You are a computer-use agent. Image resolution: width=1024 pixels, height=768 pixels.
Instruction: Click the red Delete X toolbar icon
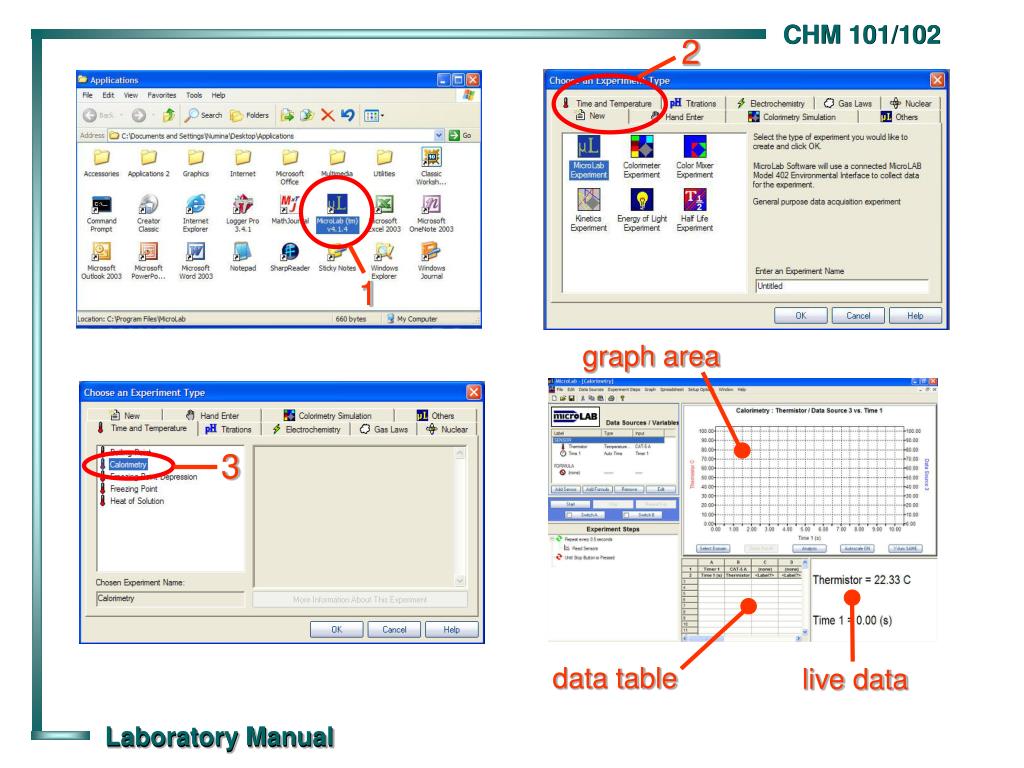pyautogui.click(x=328, y=116)
